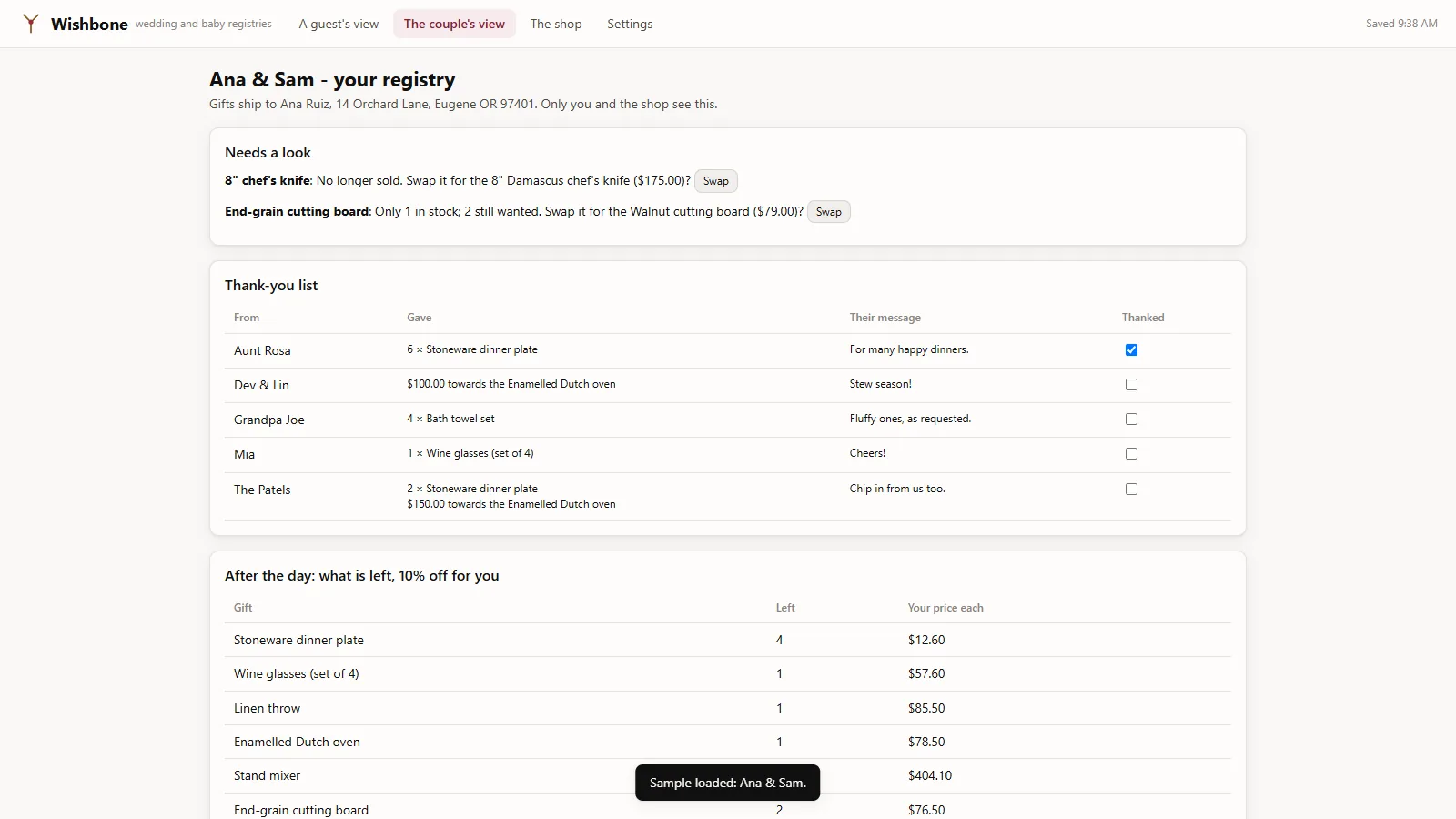The height and width of the screenshot is (819, 1456).
Task: Select 'Chip in from us too.' message
Action: coord(897,489)
